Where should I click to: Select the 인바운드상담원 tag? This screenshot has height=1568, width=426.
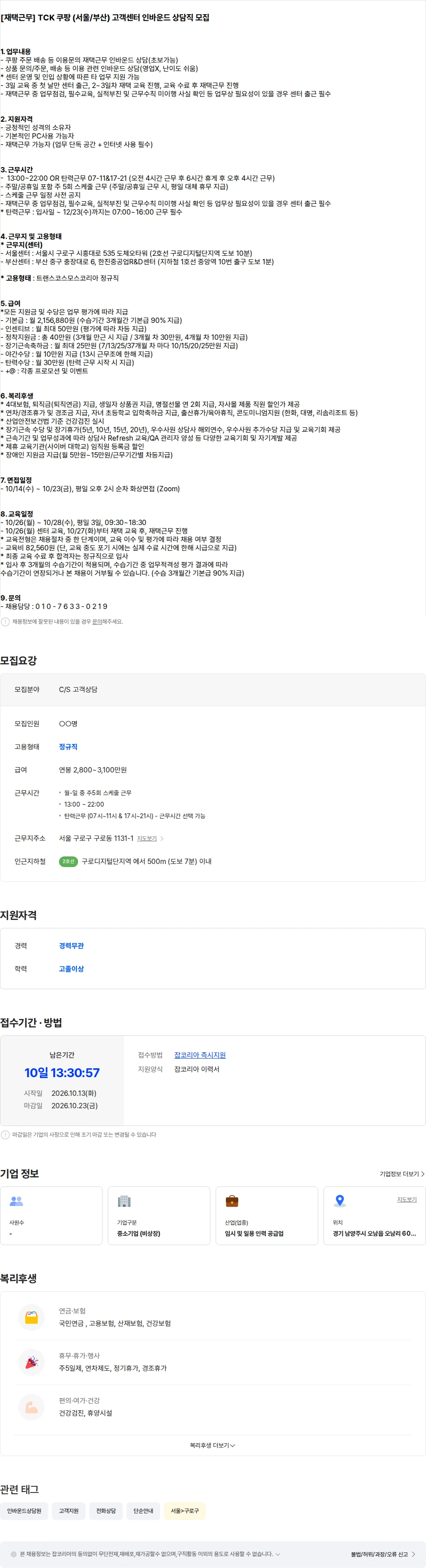click(24, 1511)
